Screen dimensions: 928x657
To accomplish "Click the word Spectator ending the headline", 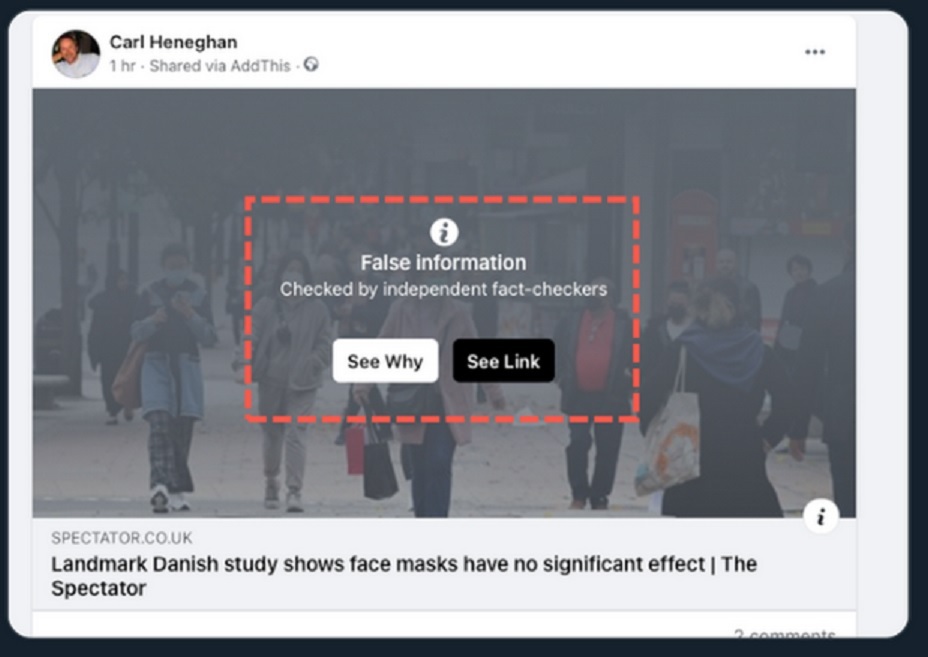I will tap(98, 589).
